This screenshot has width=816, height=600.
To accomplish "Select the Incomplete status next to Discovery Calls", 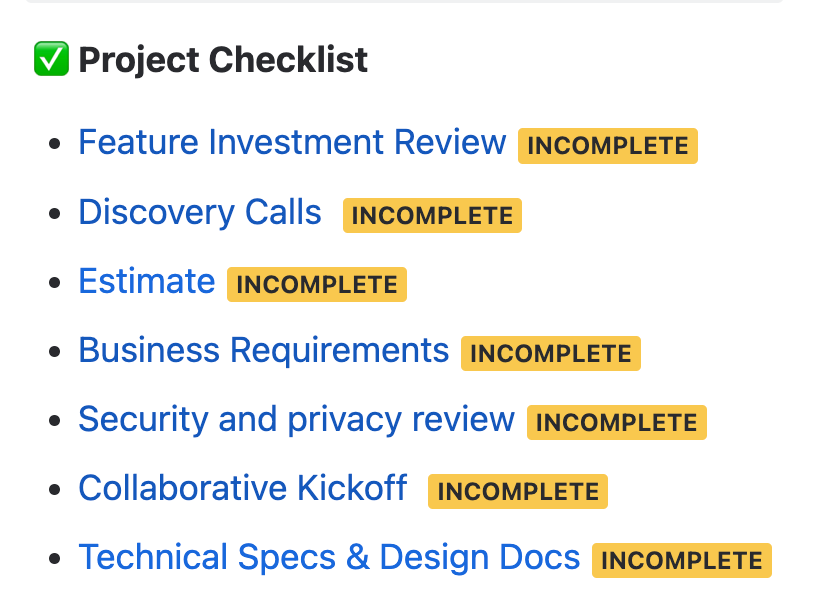I will 432,216.
